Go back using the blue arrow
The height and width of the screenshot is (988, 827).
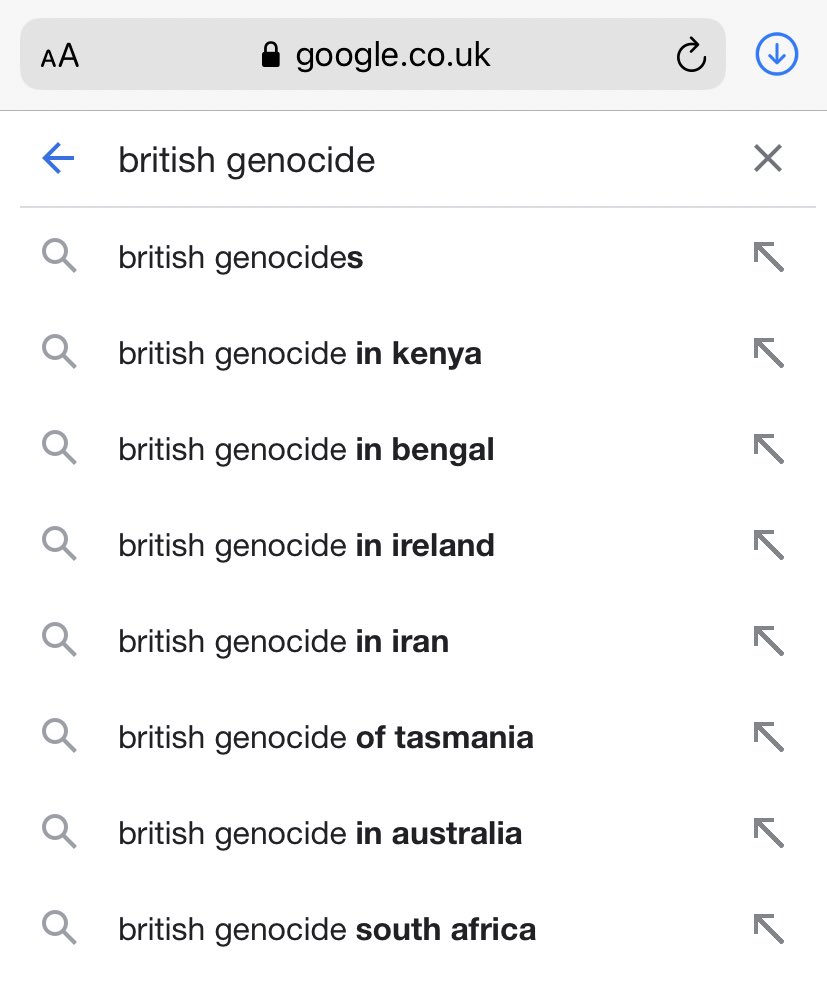coord(58,158)
